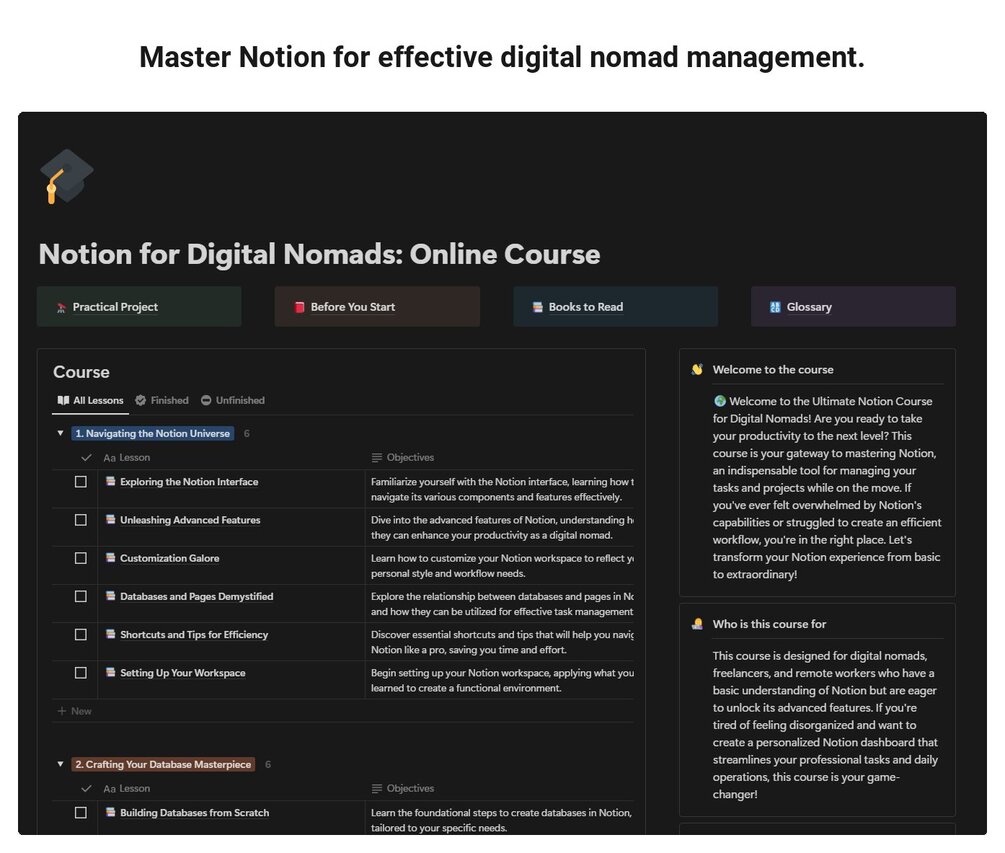Open the Practical Project page
Viewport: 1005px width, 853px height.
click(139, 307)
